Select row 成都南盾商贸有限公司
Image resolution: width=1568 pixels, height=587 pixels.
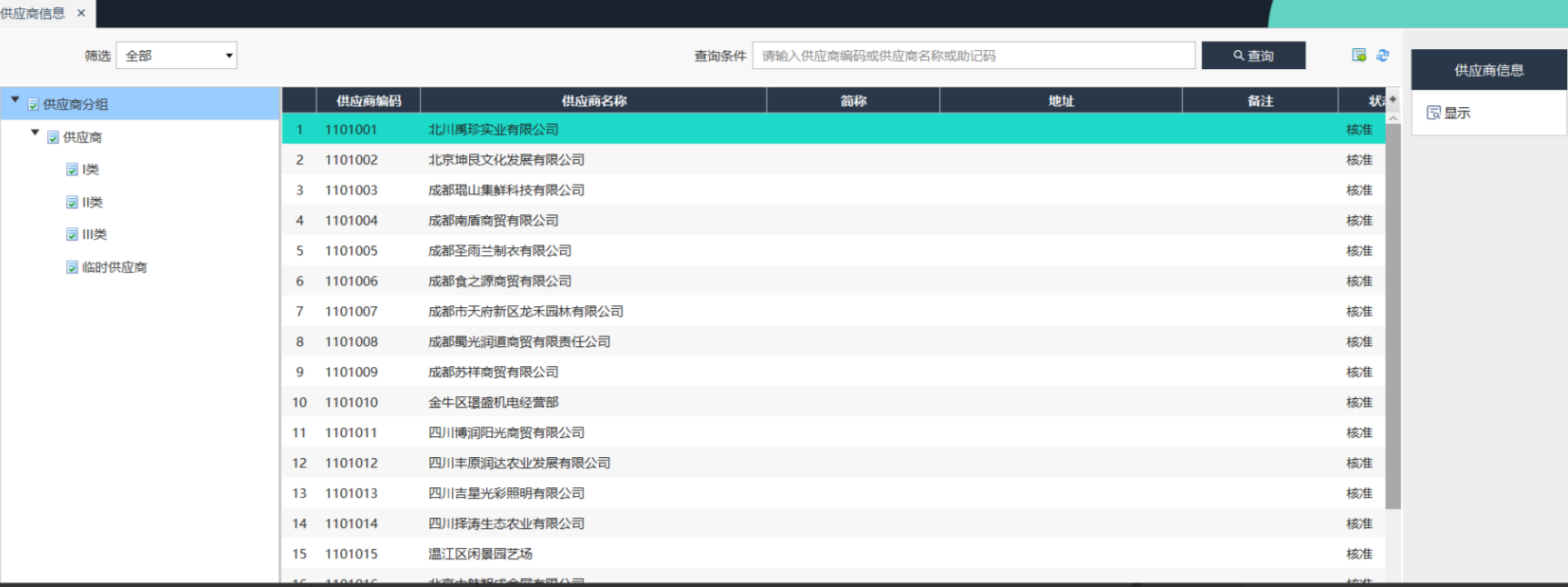point(494,221)
